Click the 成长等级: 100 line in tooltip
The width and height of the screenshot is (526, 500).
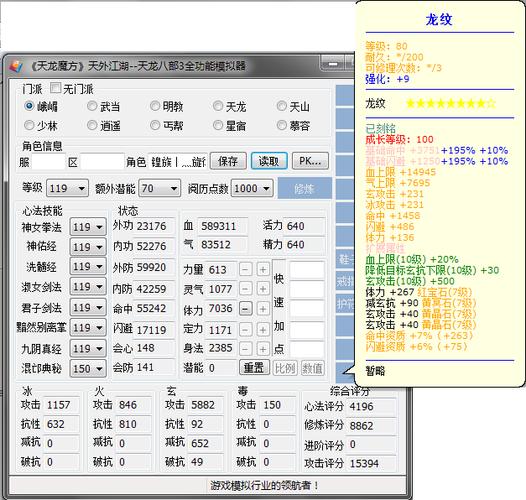[399, 139]
